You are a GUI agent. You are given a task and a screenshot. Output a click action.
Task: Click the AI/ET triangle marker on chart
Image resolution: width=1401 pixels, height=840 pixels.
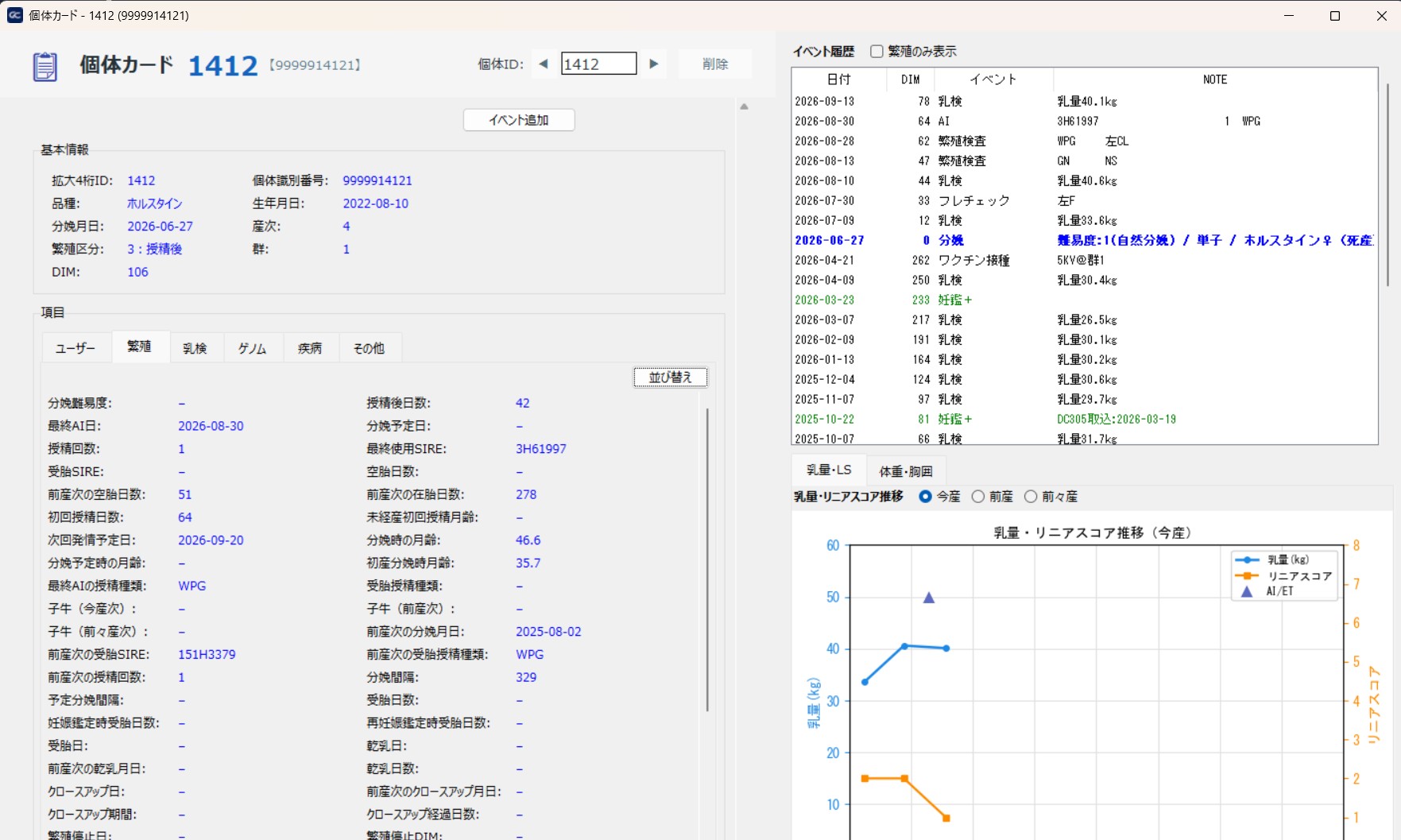pyautogui.click(x=928, y=598)
